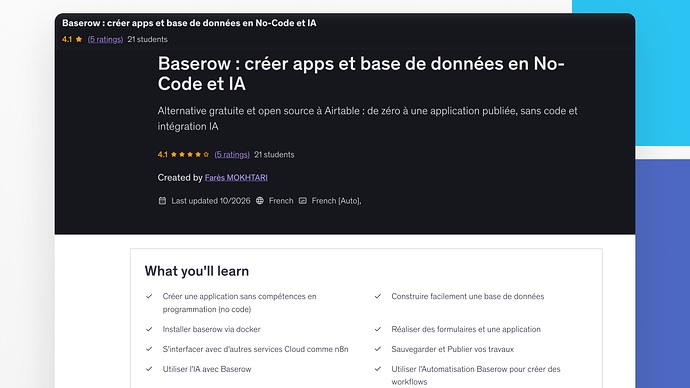This screenshot has height=388, width=690.
Task: Click the closed captions icon beside French [Auto]
Action: click(303, 201)
